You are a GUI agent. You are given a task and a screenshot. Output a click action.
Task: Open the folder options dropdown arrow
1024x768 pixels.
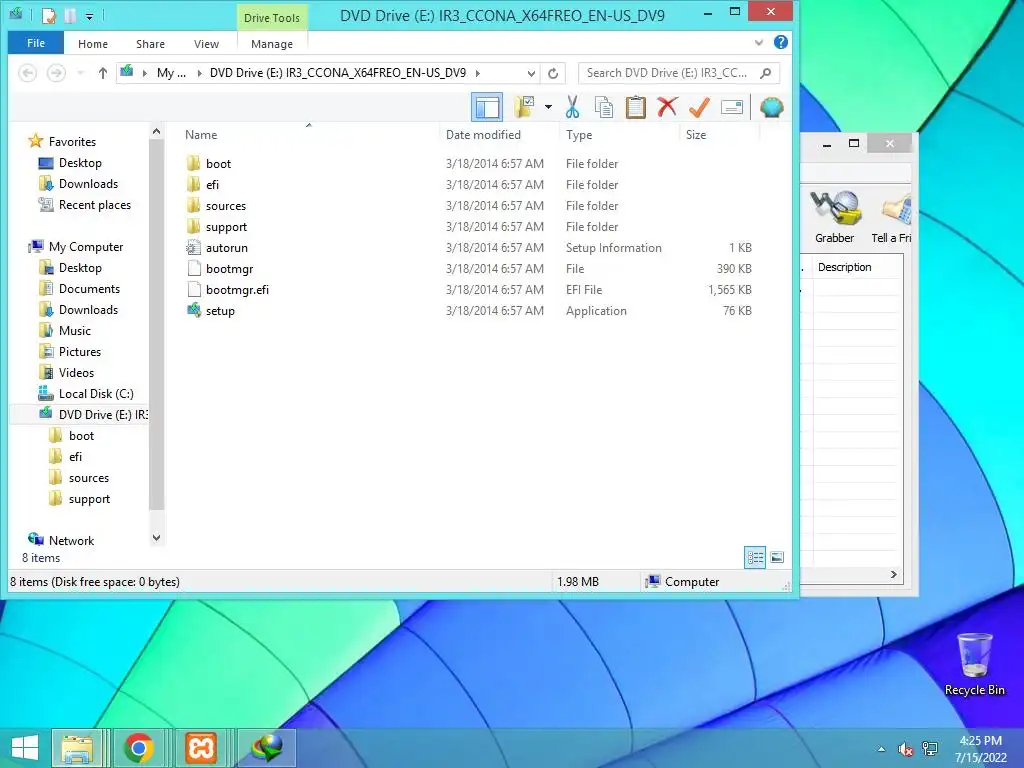click(x=548, y=107)
